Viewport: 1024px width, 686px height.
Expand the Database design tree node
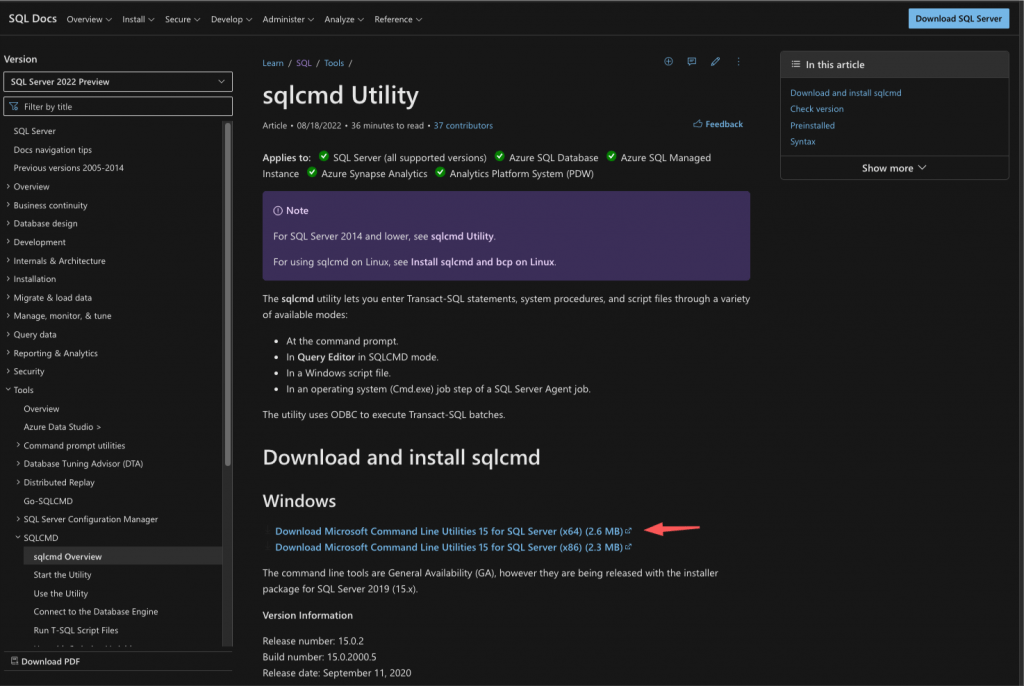[8, 223]
